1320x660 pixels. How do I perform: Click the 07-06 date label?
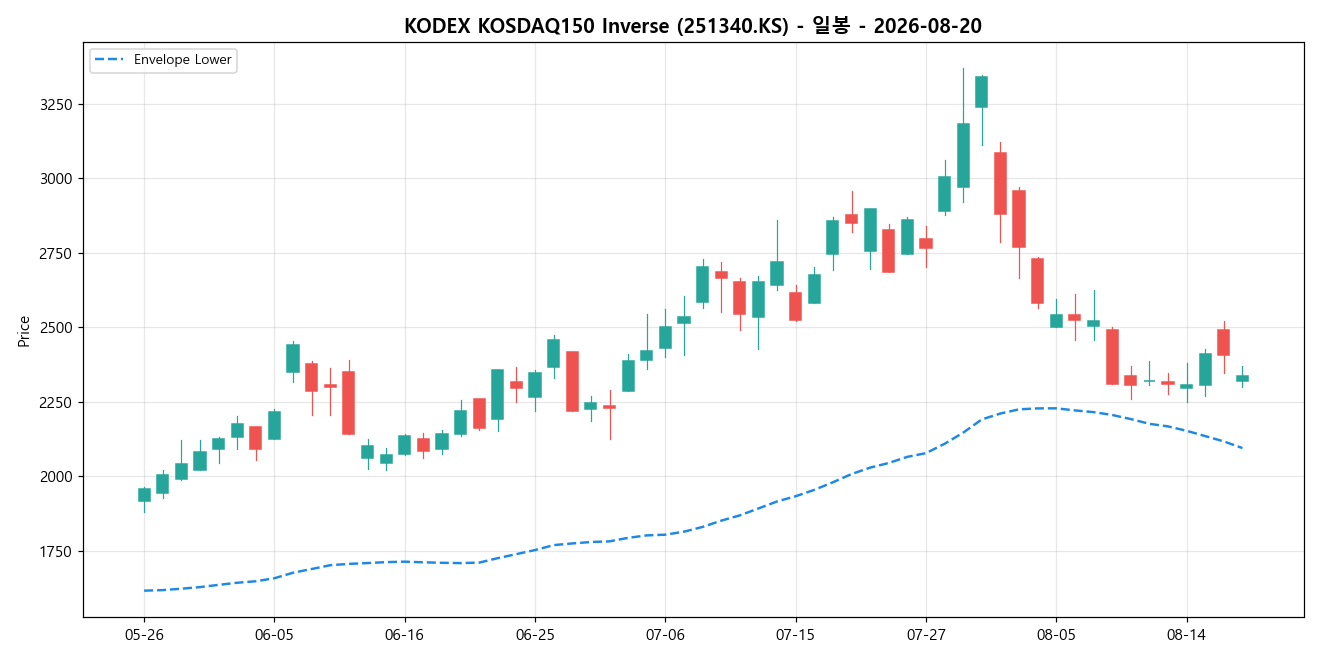click(x=665, y=634)
